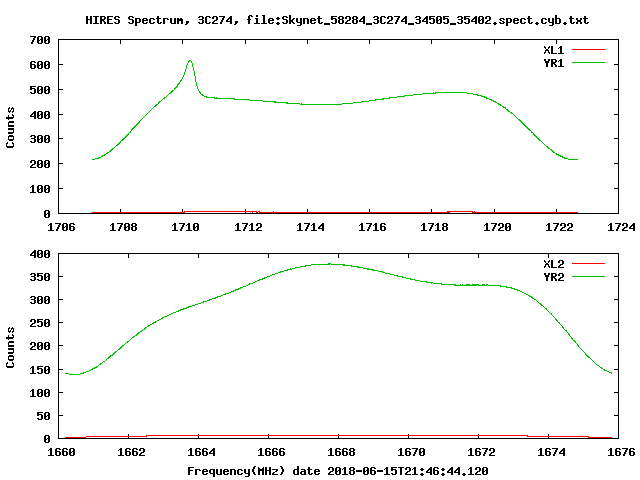
Task: Click the YR1 spectral peak near 1710 MHz
Action: 190,61
